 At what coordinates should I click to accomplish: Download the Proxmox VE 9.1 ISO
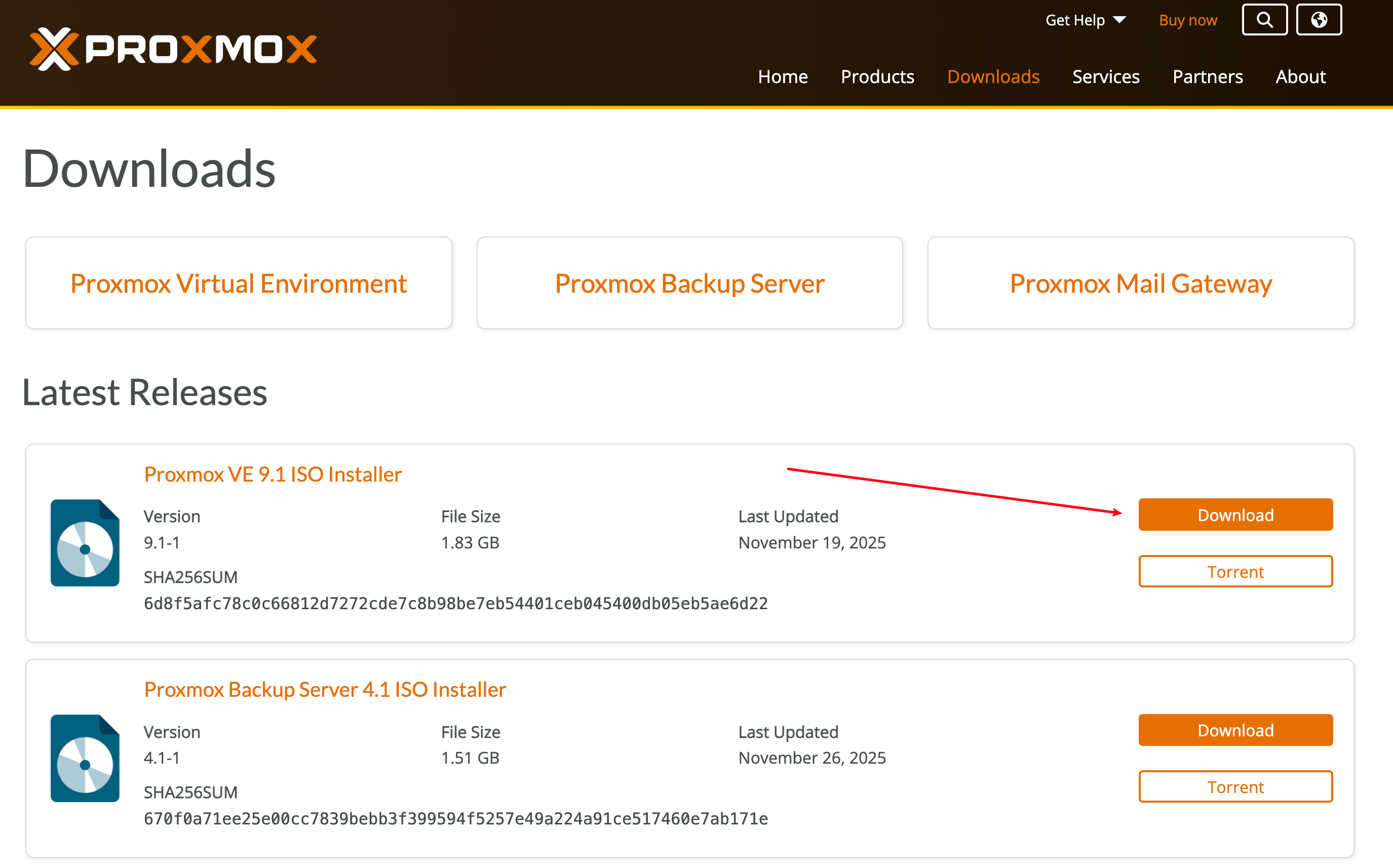(x=1235, y=515)
